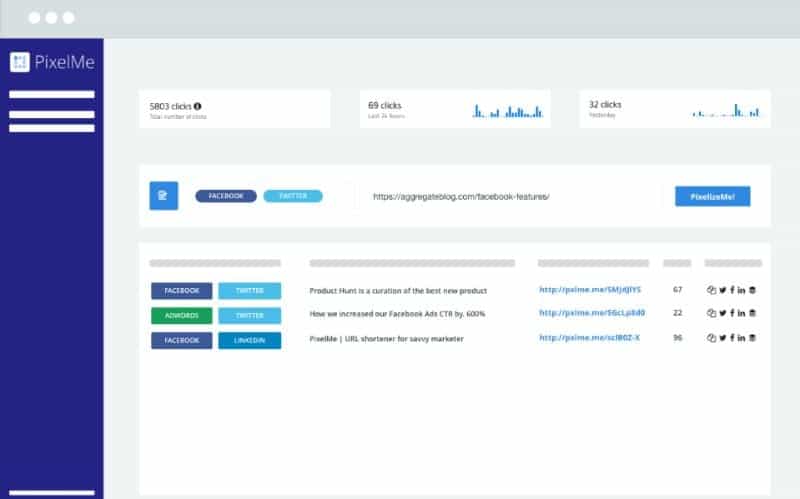Click the aggregateblog.com URL input field
800x499 pixels.
tap(510, 196)
